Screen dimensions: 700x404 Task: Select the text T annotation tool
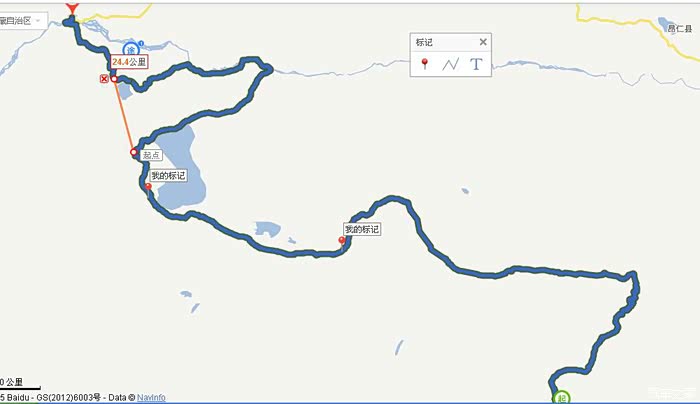coord(476,64)
